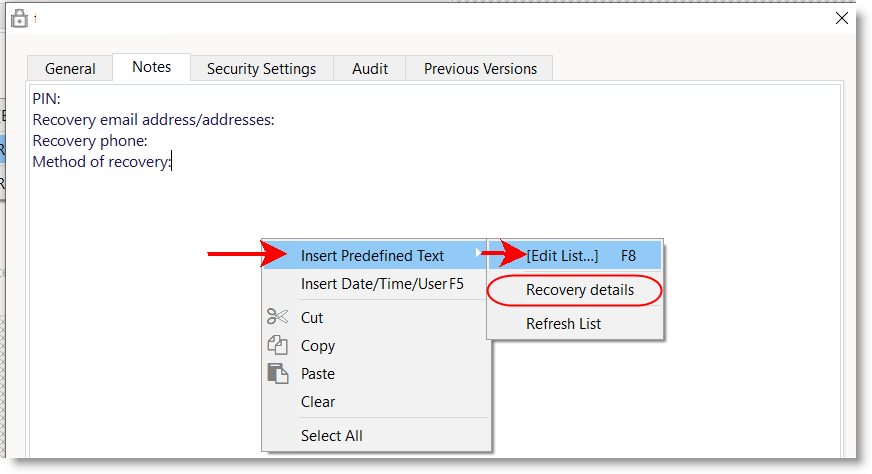The height and width of the screenshot is (474, 872).
Task: Choose Select All from context menu
Action: point(331,436)
